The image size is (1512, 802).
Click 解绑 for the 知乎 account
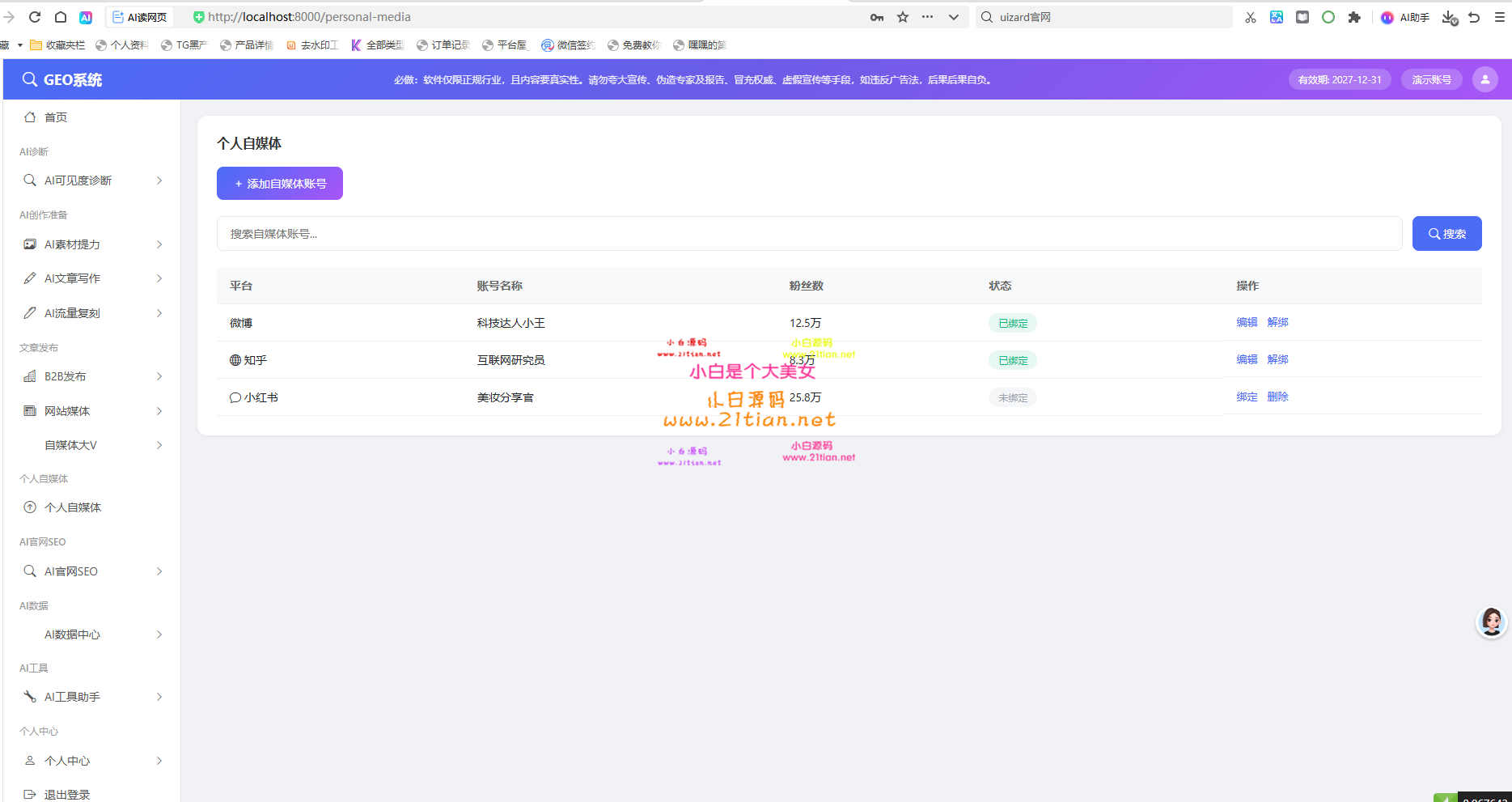(1277, 359)
